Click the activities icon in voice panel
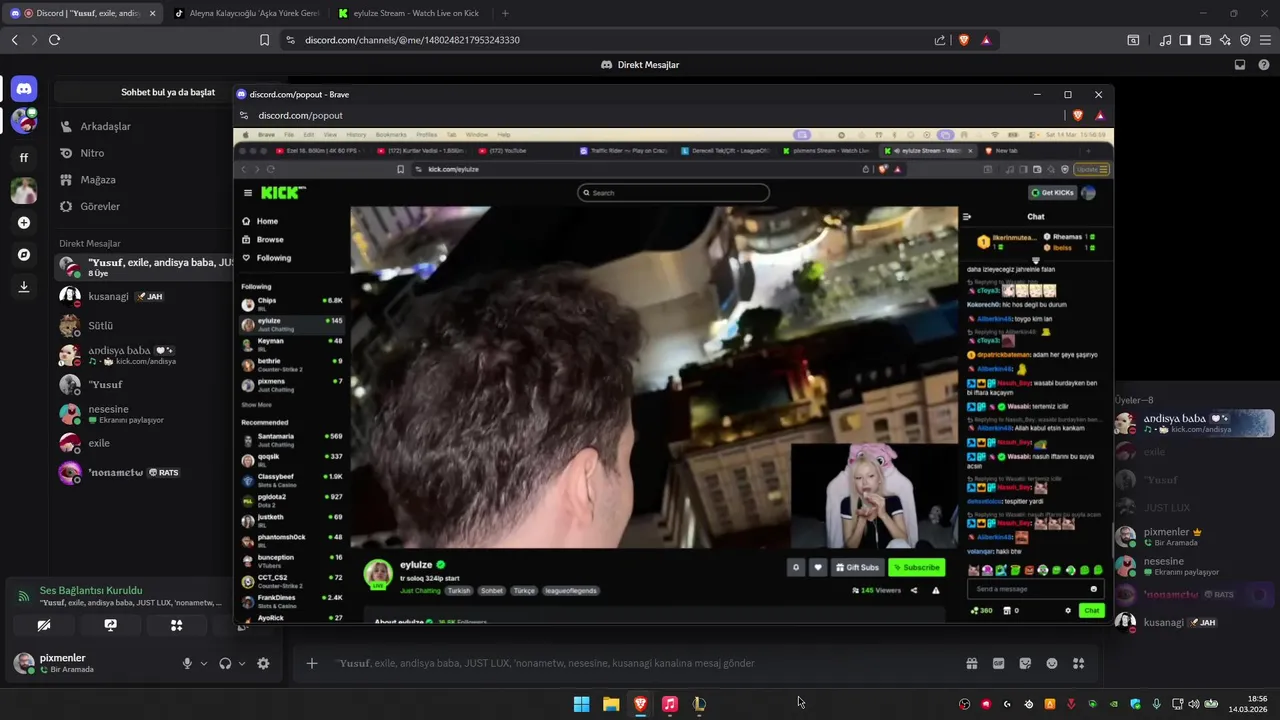This screenshot has width=1280, height=720. pos(176,625)
